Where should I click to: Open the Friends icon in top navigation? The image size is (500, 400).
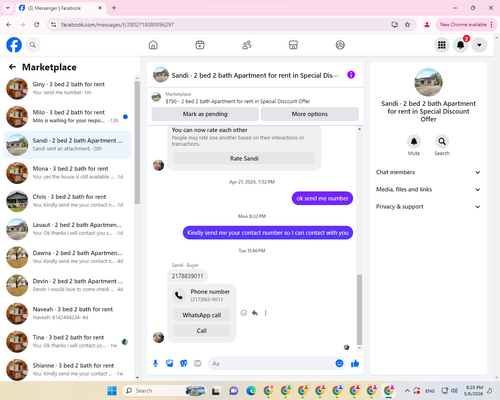coord(247,45)
